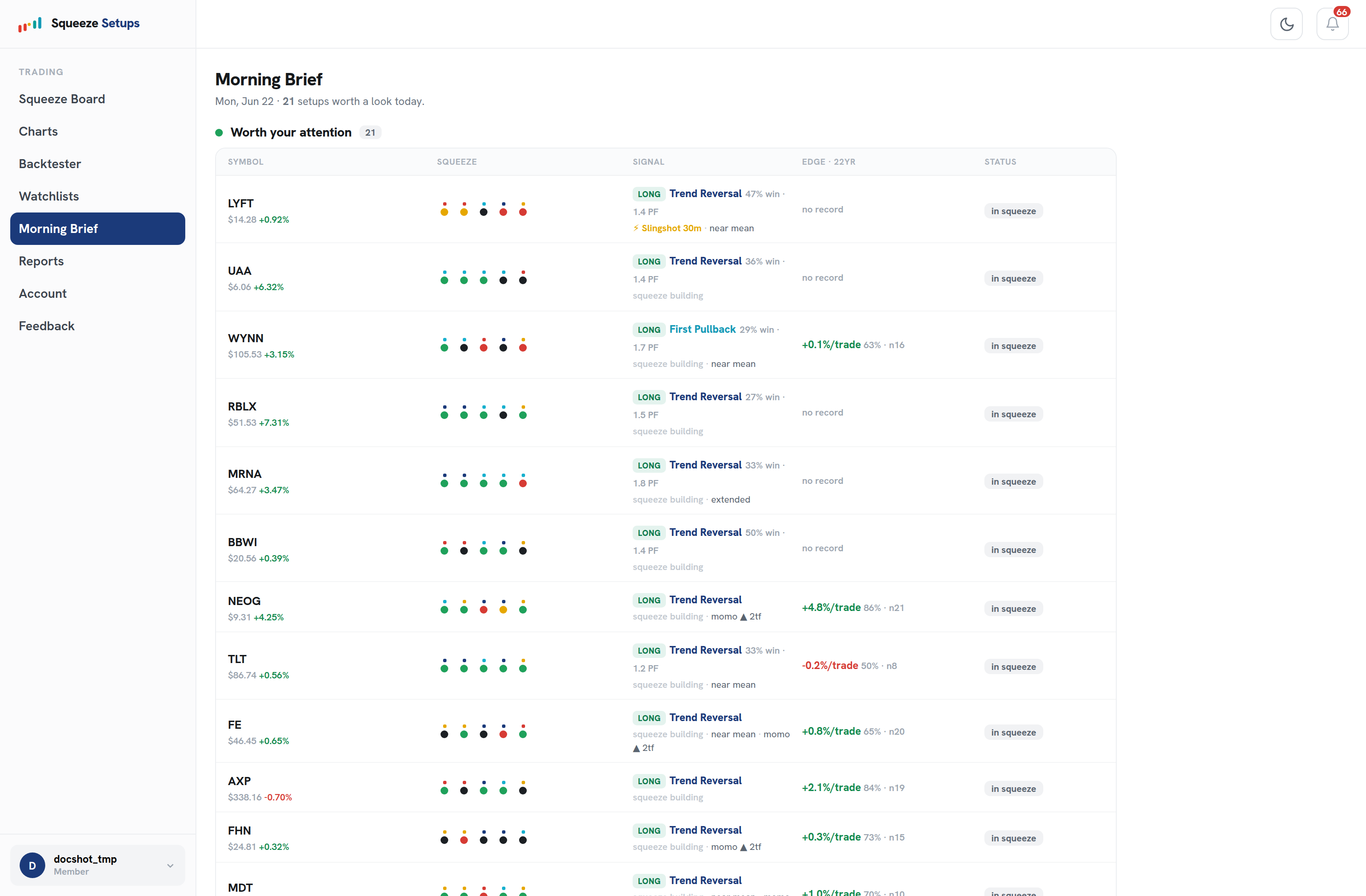
Task: Click the +0.1%/trade edge for WYNN
Action: pos(831,344)
